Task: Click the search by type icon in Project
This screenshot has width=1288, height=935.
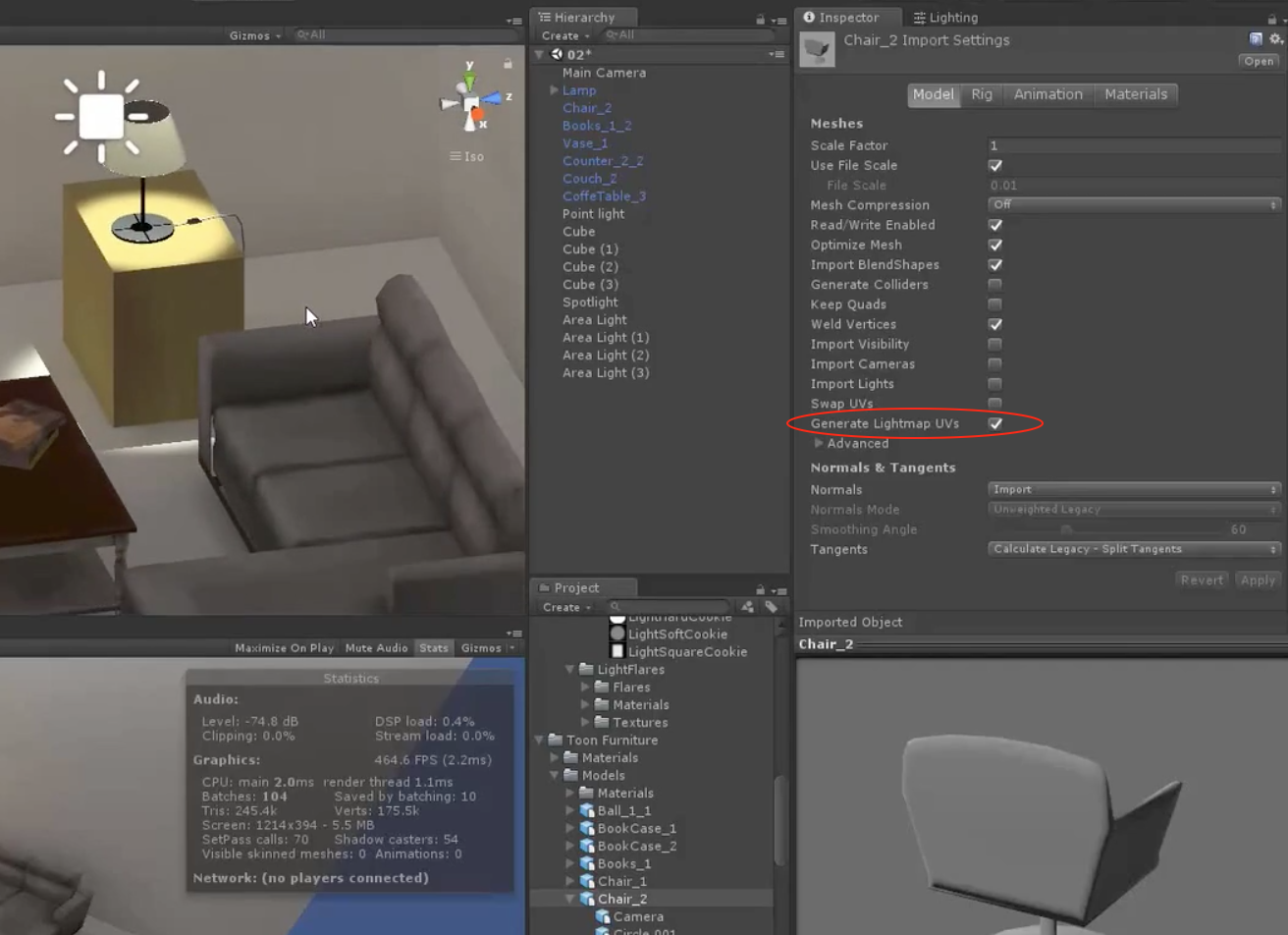Action: click(x=747, y=607)
